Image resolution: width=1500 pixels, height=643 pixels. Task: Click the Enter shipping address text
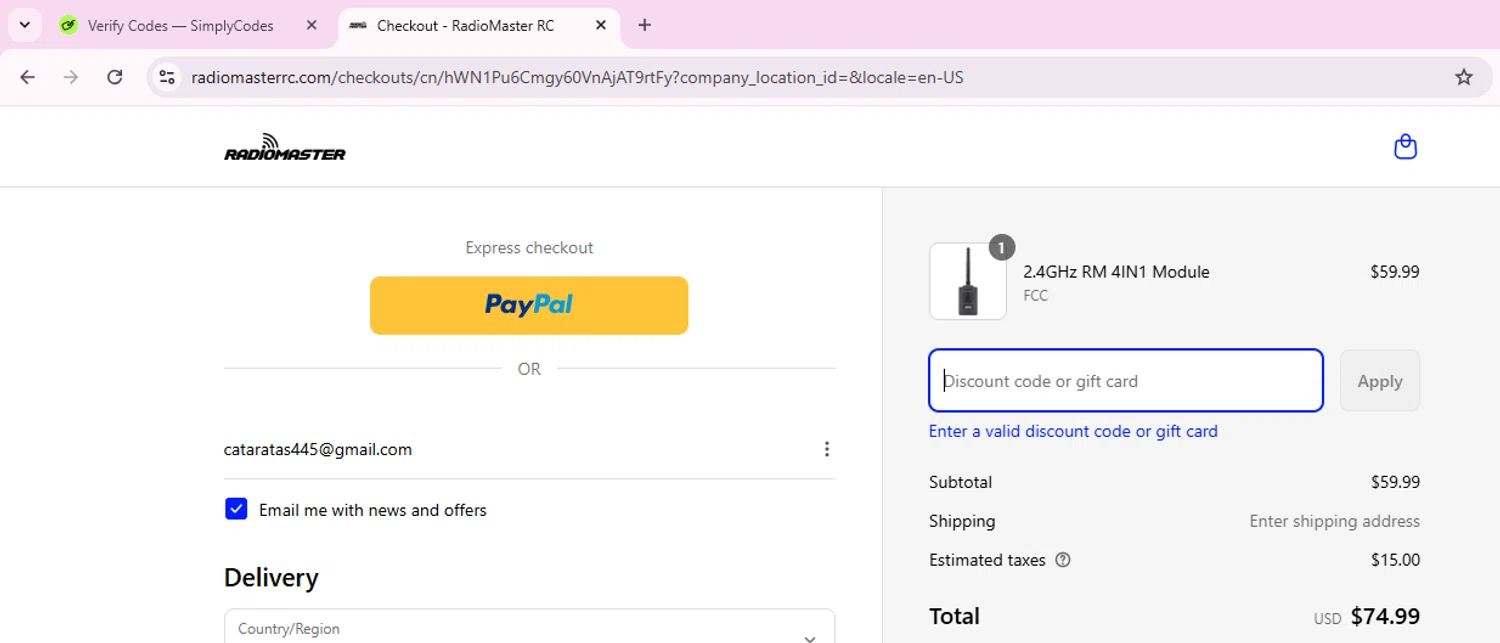(1334, 521)
